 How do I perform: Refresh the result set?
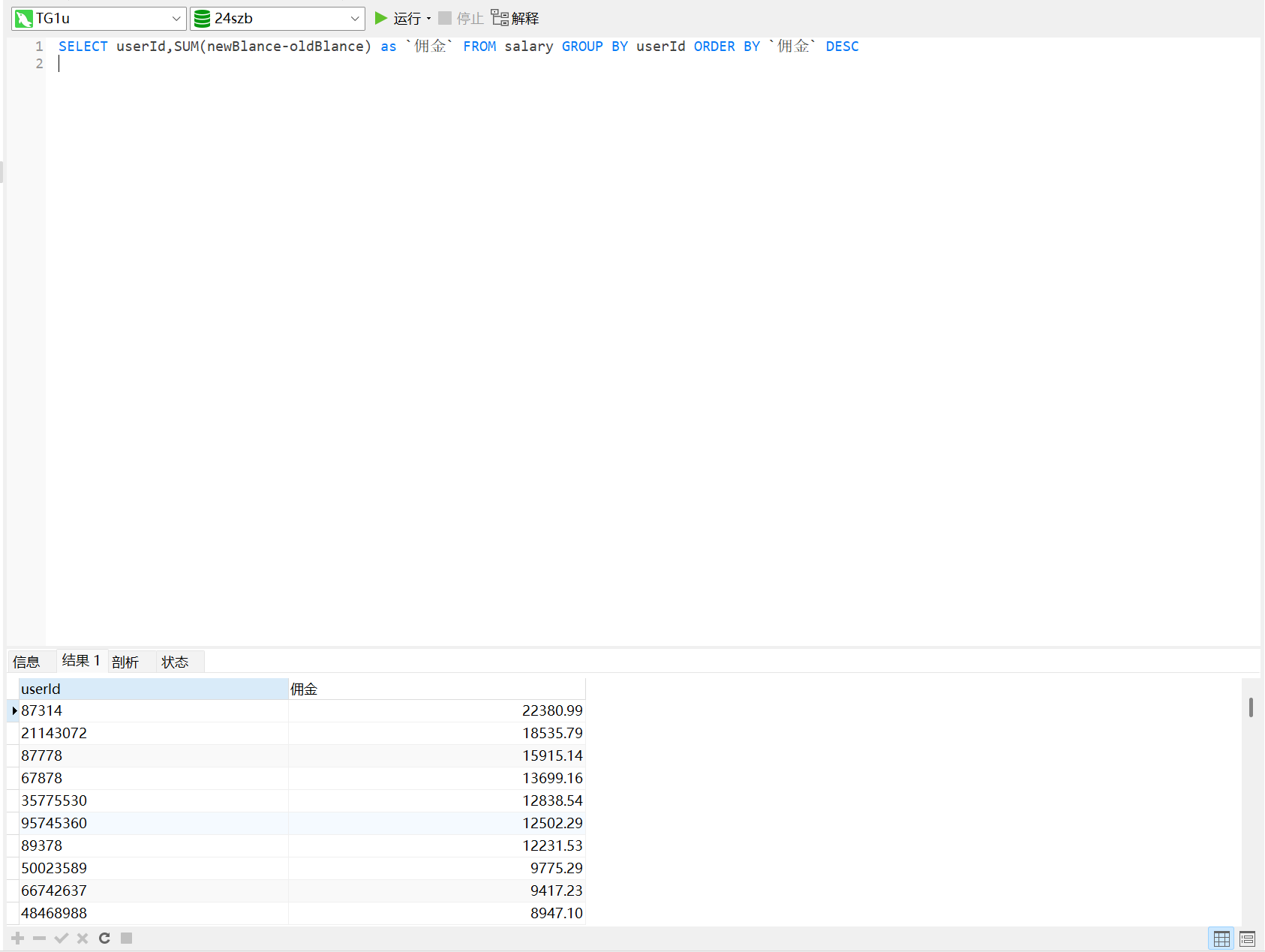tap(104, 938)
